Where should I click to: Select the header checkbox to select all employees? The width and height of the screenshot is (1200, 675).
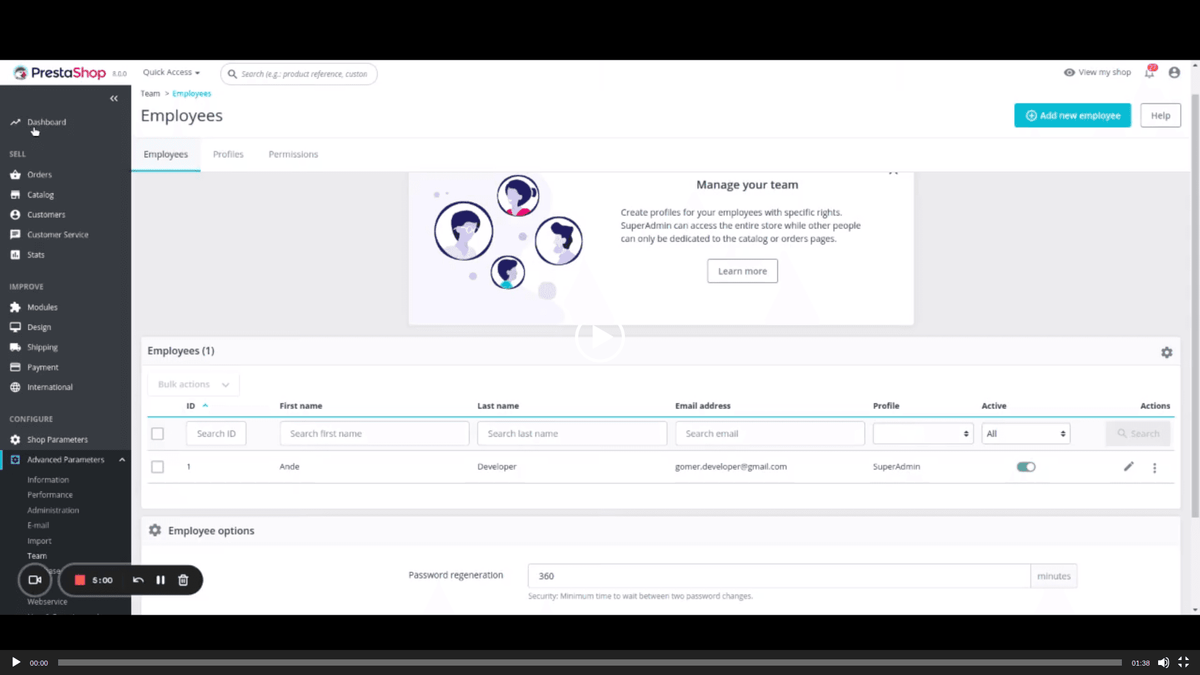tap(157, 433)
